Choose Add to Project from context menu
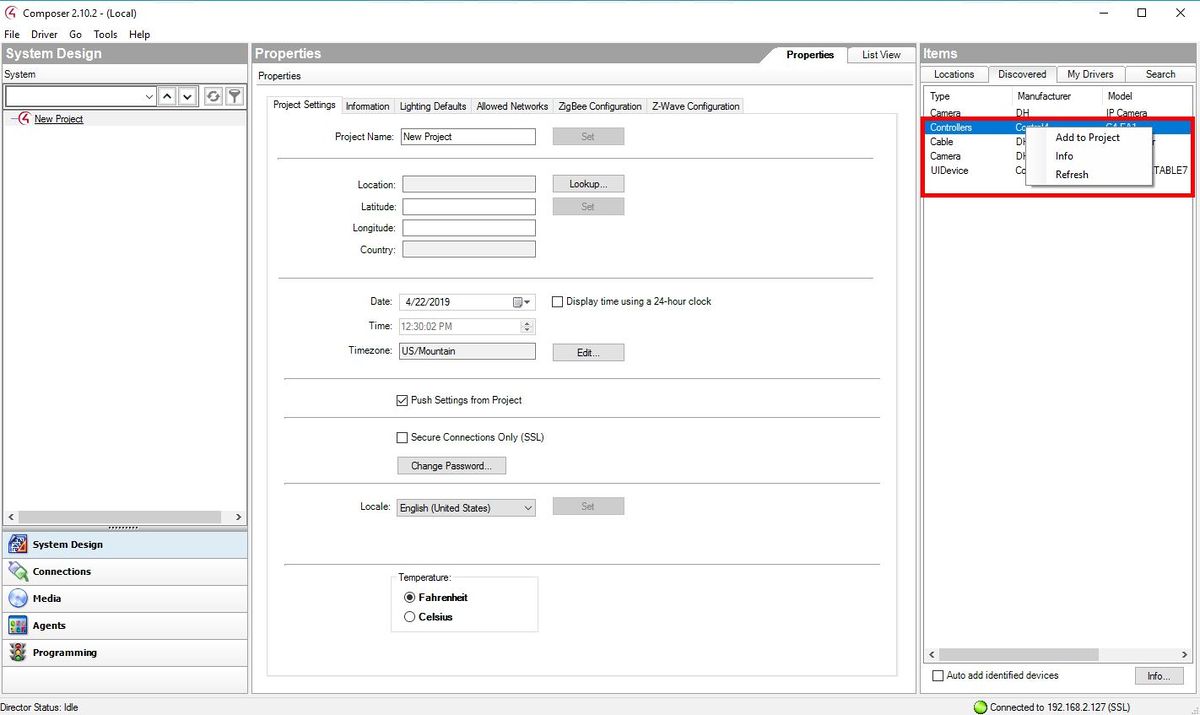The image size is (1200, 715). [x=1087, y=138]
